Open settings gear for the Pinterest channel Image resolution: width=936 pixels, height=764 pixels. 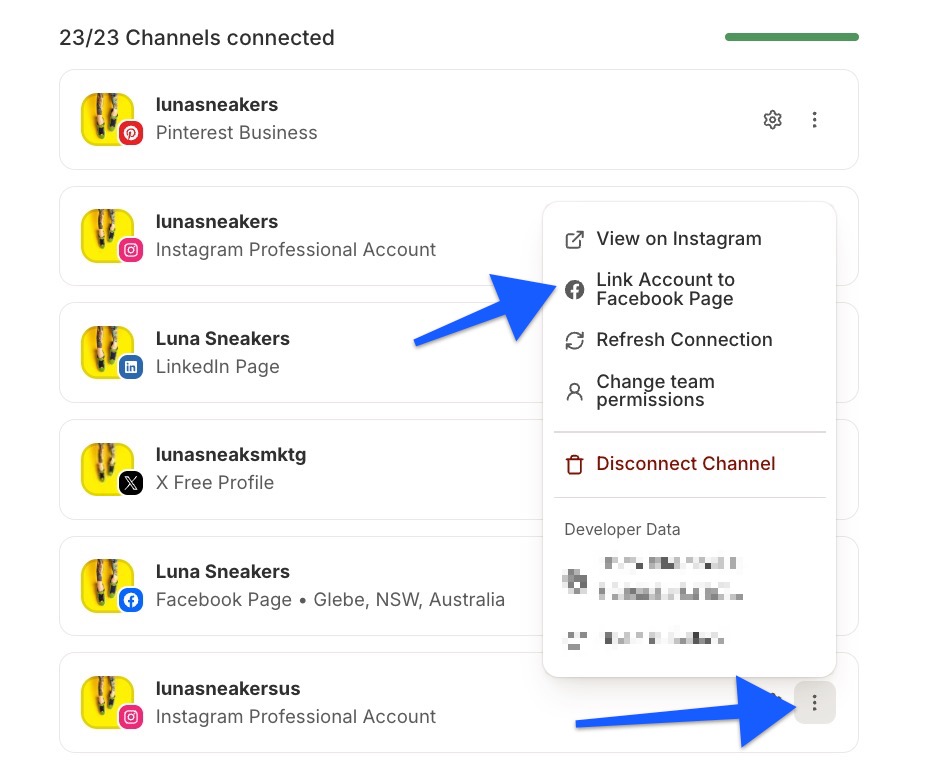click(772, 119)
